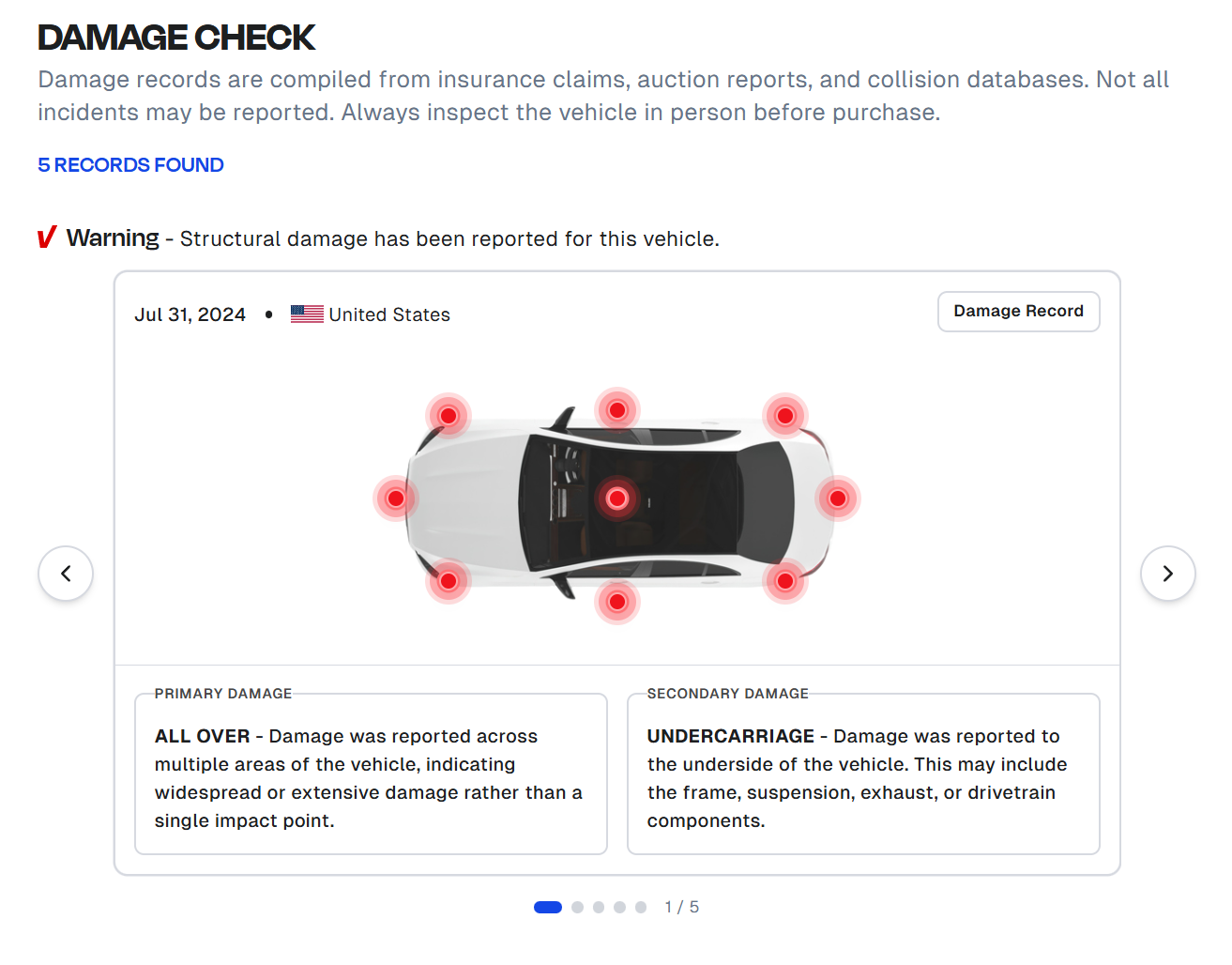Jump to fifth record pagination dot
The image size is (1232, 965).
(x=641, y=908)
